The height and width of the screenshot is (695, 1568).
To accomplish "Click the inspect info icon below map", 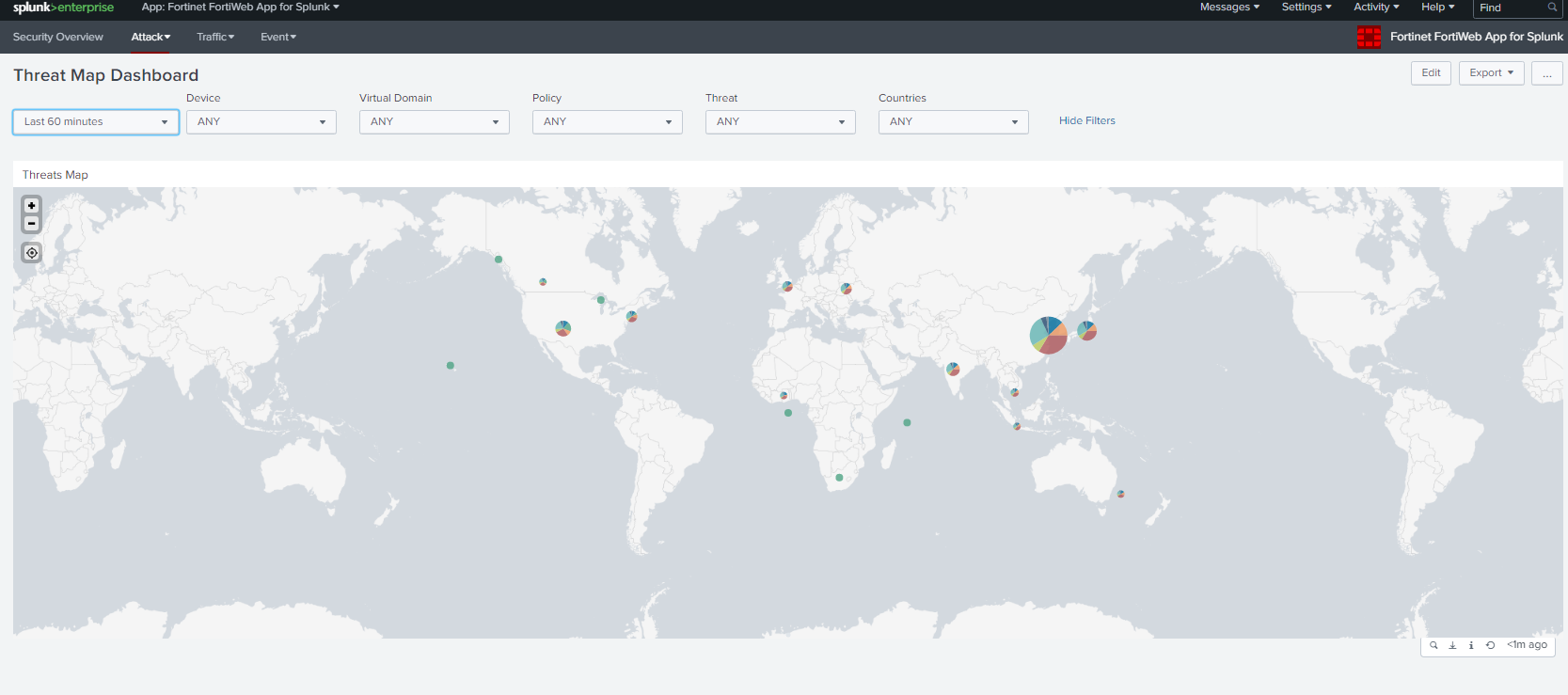I will (x=1471, y=645).
